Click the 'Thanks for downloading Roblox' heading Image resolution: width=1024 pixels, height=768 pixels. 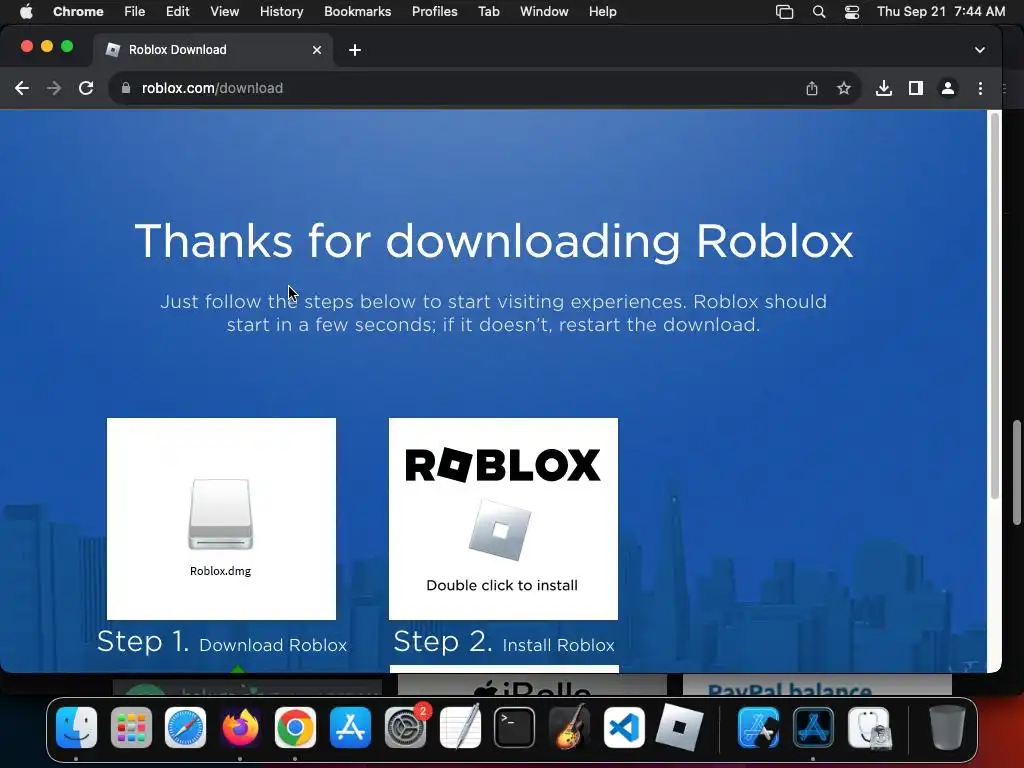click(x=494, y=241)
